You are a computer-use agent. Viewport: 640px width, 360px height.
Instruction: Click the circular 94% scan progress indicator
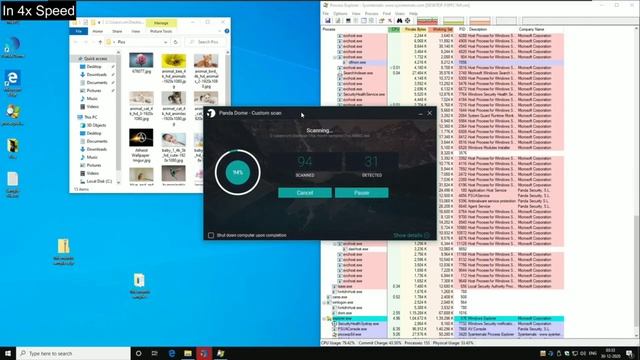pos(238,172)
